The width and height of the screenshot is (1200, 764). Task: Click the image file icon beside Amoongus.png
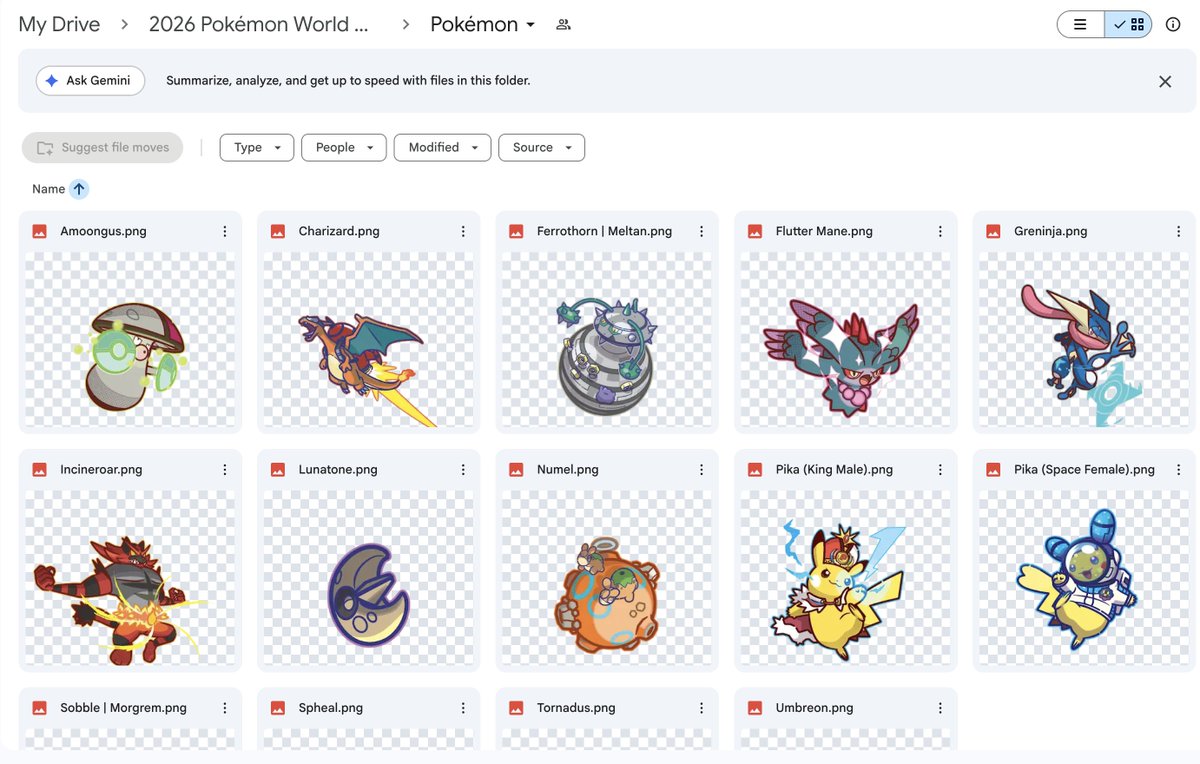[40, 231]
